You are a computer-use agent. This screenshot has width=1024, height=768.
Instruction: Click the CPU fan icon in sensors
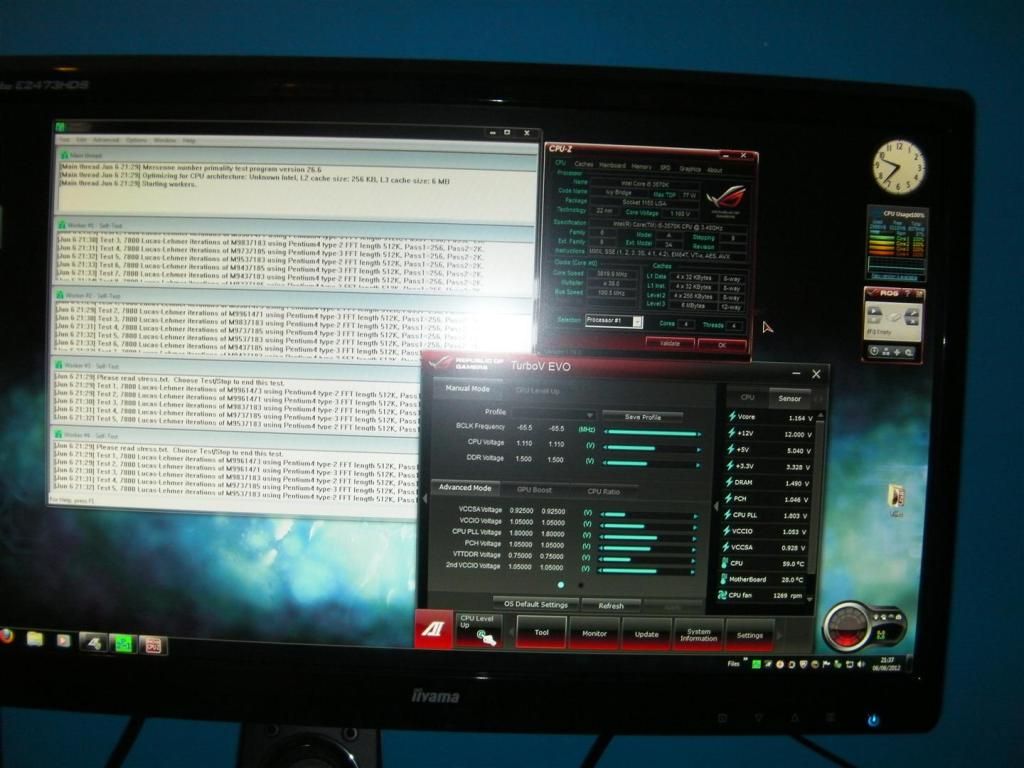coord(722,595)
